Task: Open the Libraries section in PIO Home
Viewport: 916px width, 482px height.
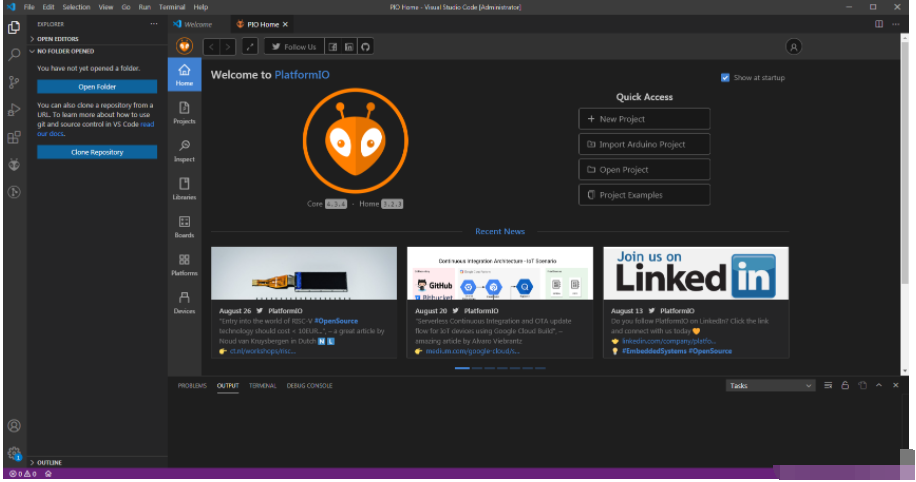Action: tap(184, 189)
